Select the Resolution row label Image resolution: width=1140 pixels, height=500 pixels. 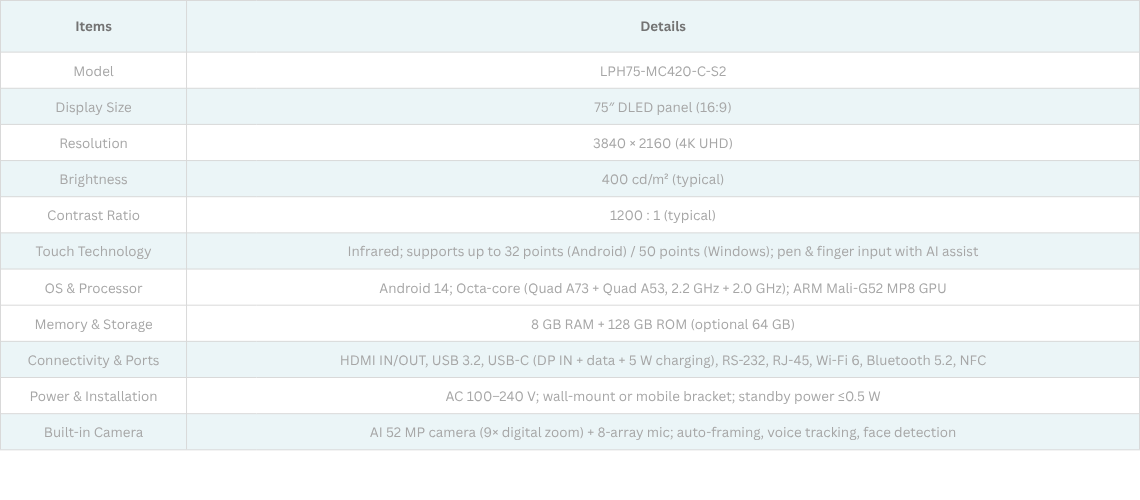tap(93, 143)
